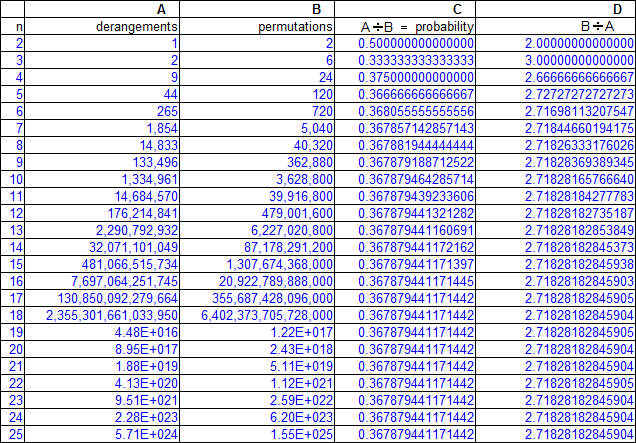Select row number 25 cell

tap(12, 434)
